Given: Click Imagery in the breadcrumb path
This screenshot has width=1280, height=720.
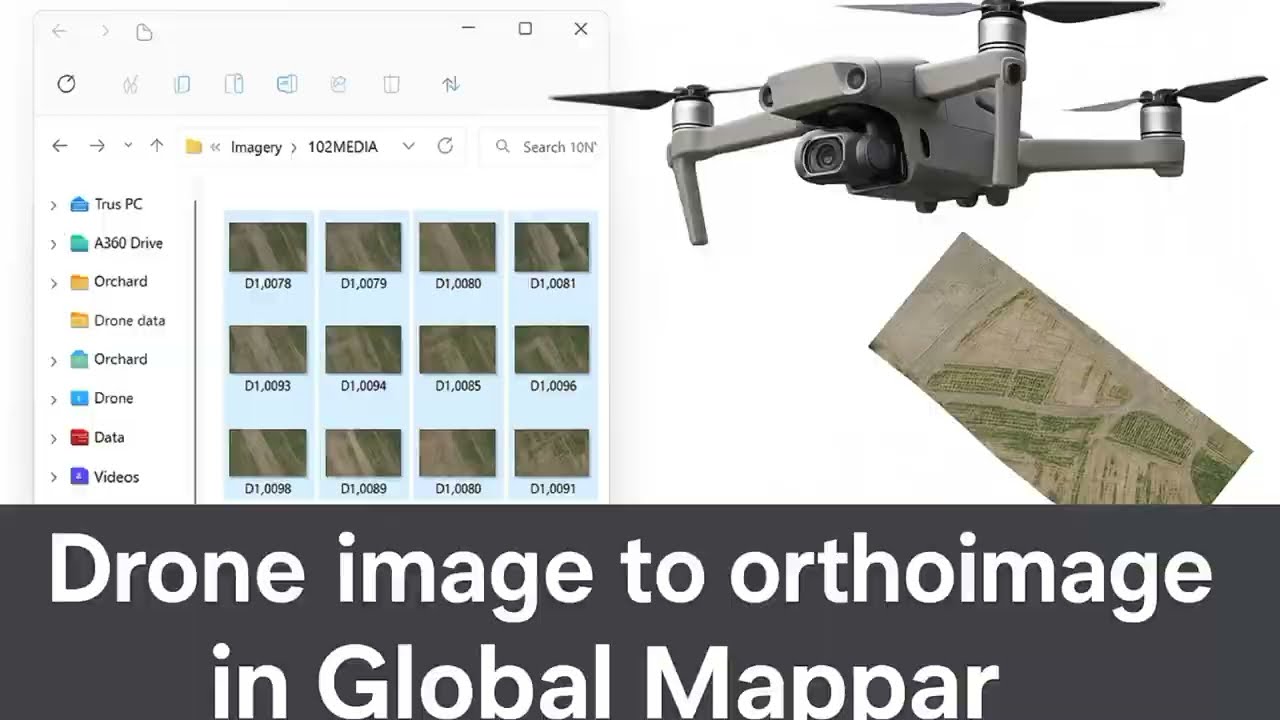Looking at the screenshot, I should pos(256,147).
